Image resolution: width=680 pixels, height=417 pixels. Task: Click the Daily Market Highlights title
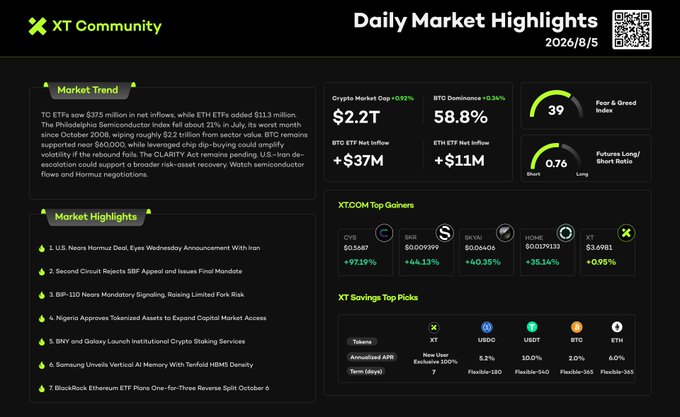coord(475,21)
